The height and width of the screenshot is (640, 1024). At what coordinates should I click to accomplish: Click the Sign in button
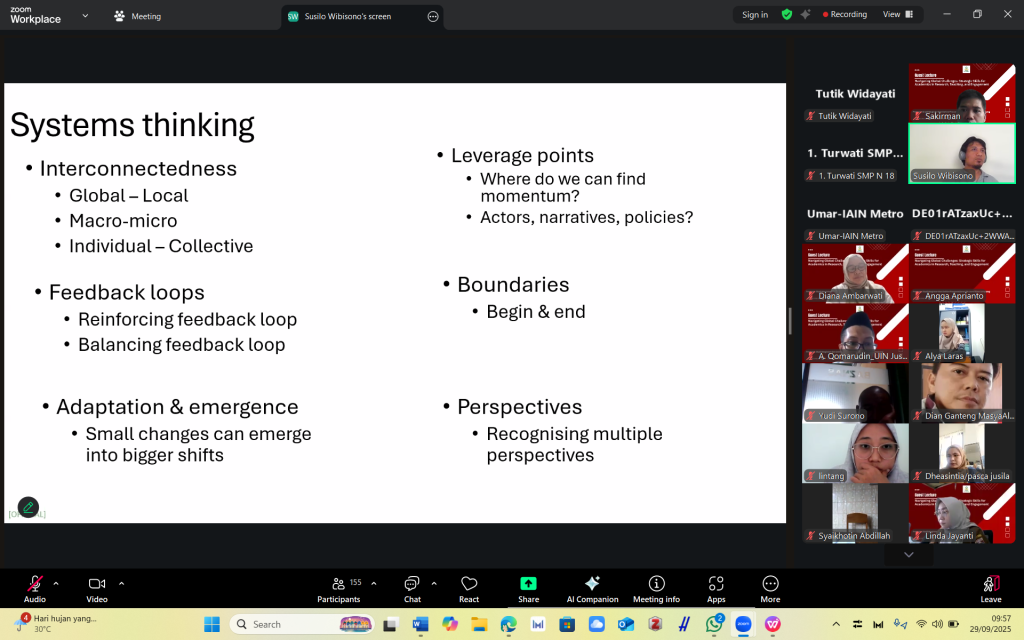click(x=755, y=15)
